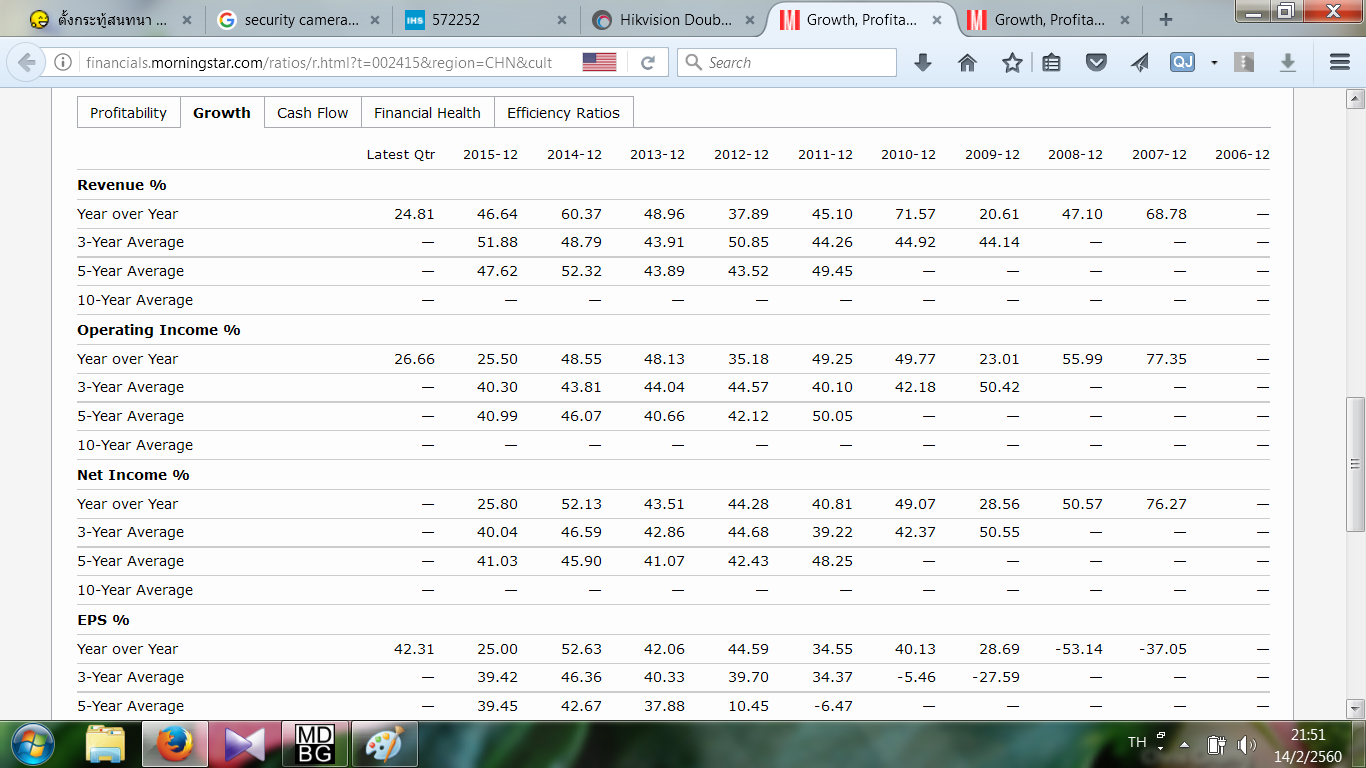Viewport: 1366px width, 768px height.
Task: Open the Efficiency Ratios tab
Action: [x=563, y=113]
